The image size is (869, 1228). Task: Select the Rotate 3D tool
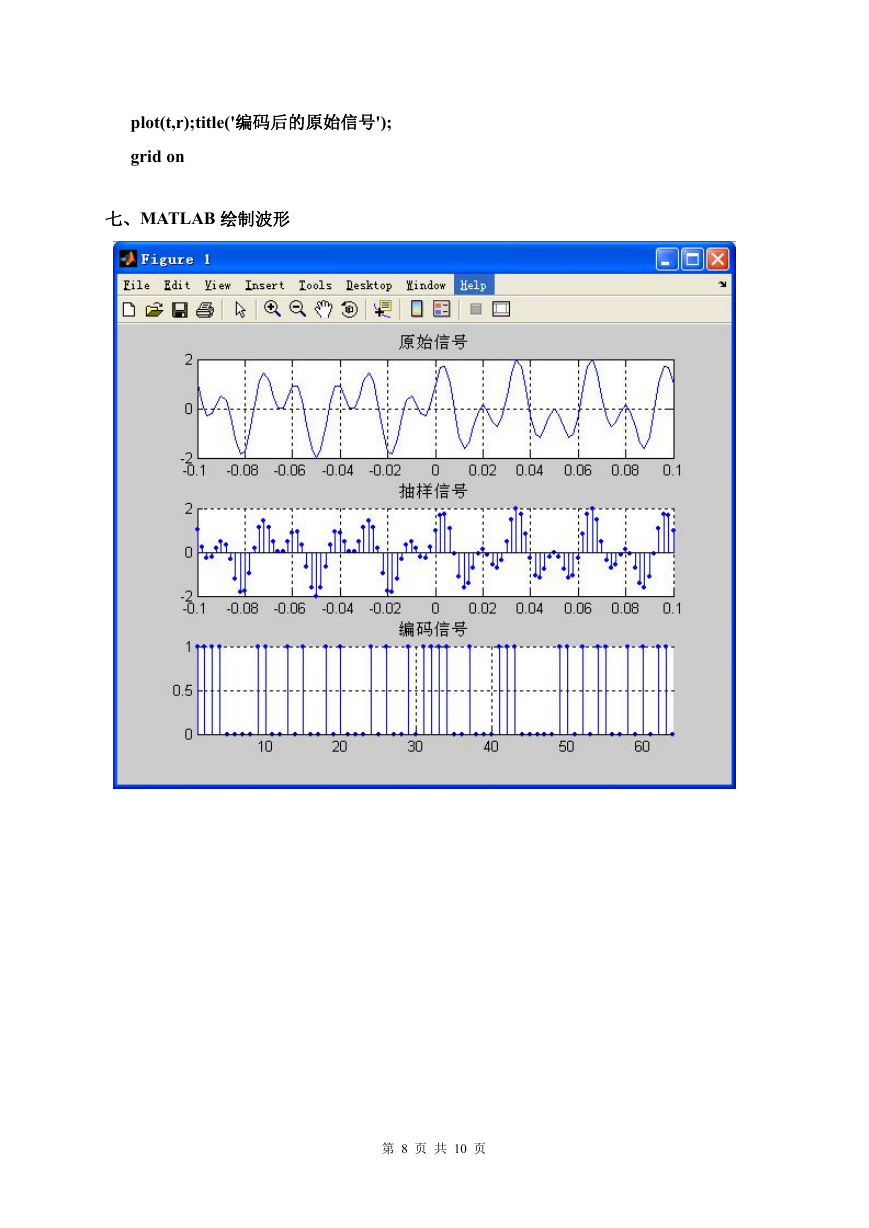(x=349, y=309)
